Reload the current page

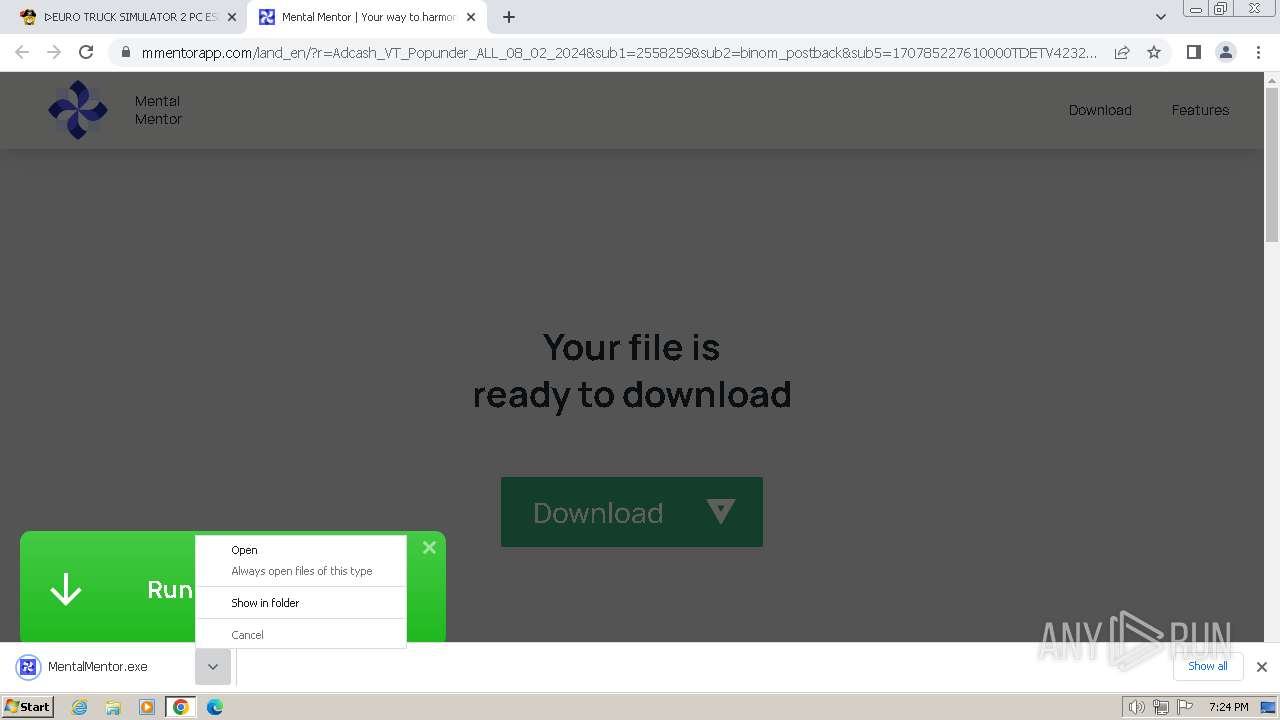click(86, 52)
